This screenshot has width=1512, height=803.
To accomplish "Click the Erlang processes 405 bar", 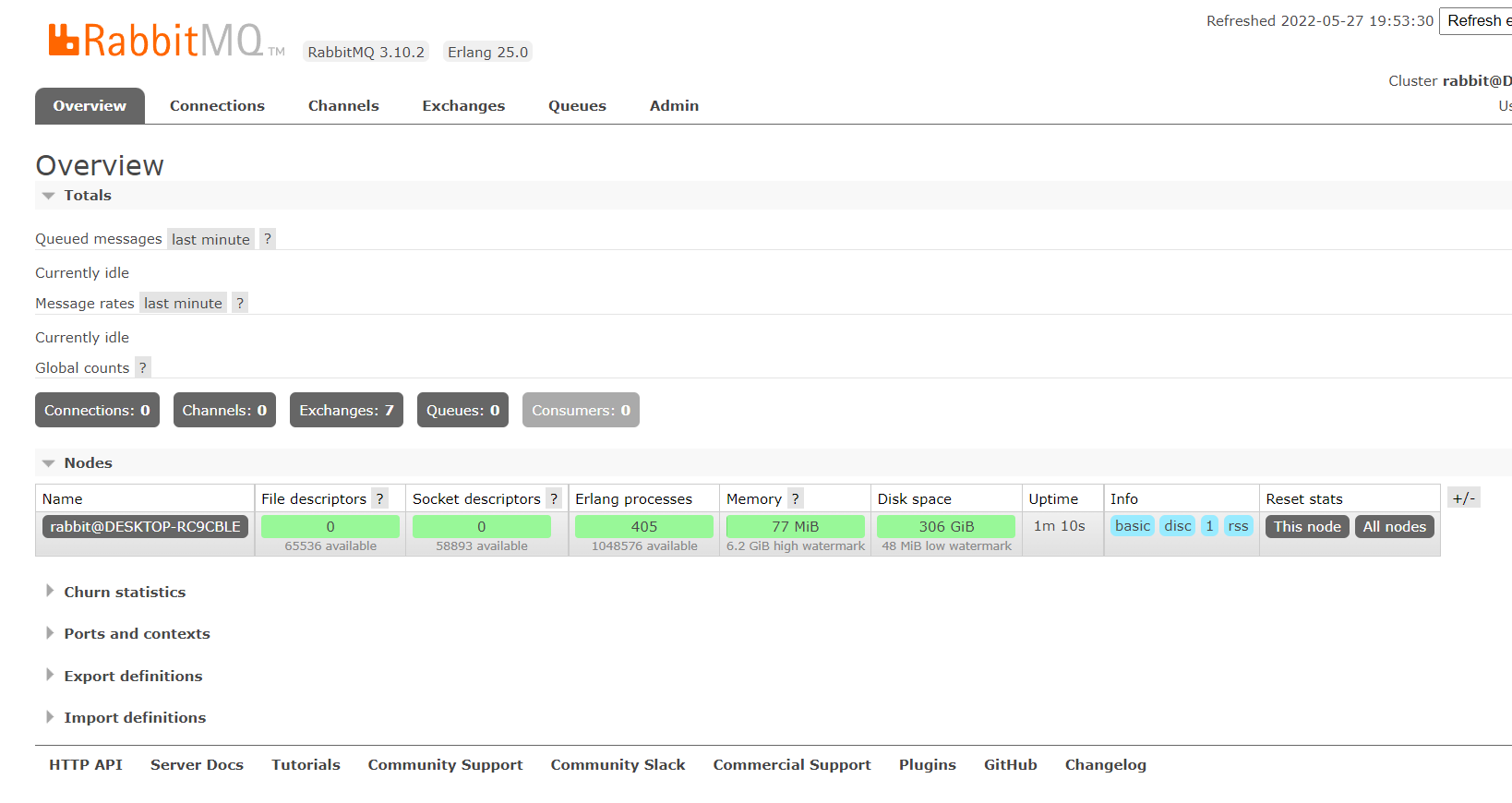I will pyautogui.click(x=644, y=526).
